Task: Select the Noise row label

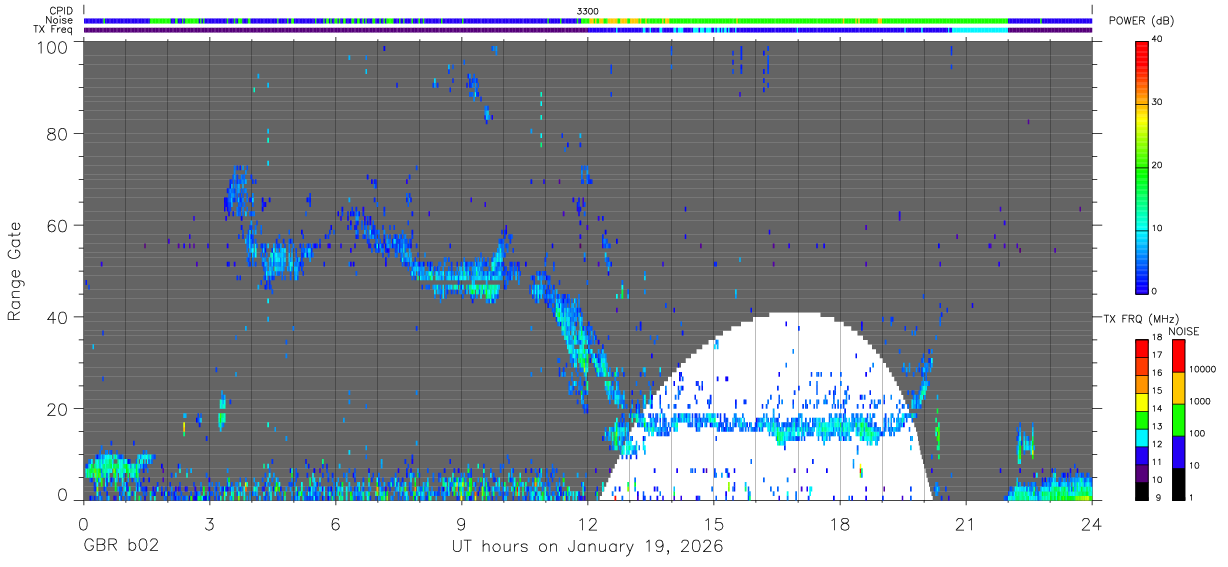Action: click(x=60, y=20)
